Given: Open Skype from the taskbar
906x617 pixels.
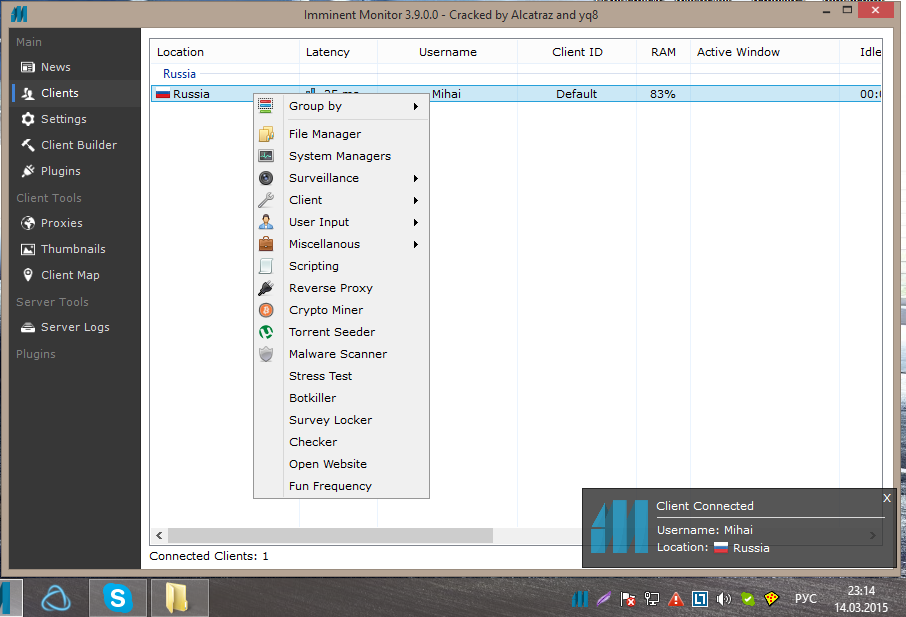Looking at the screenshot, I should 118,598.
